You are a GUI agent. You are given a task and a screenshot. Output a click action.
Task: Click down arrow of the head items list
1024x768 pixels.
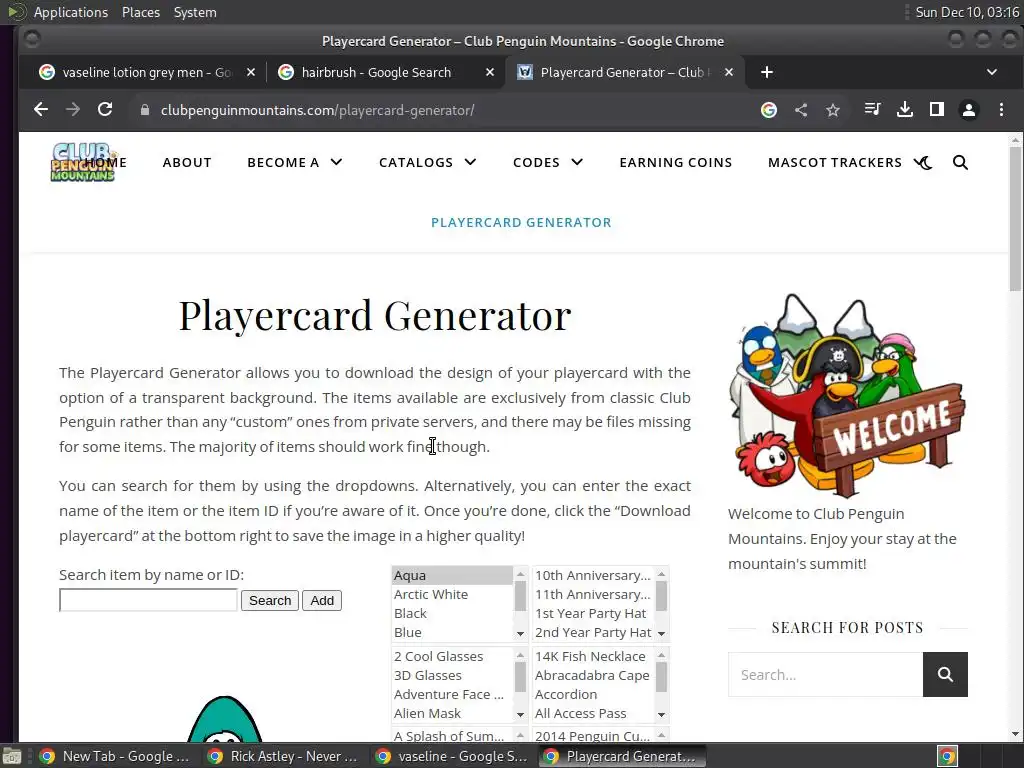662,633
